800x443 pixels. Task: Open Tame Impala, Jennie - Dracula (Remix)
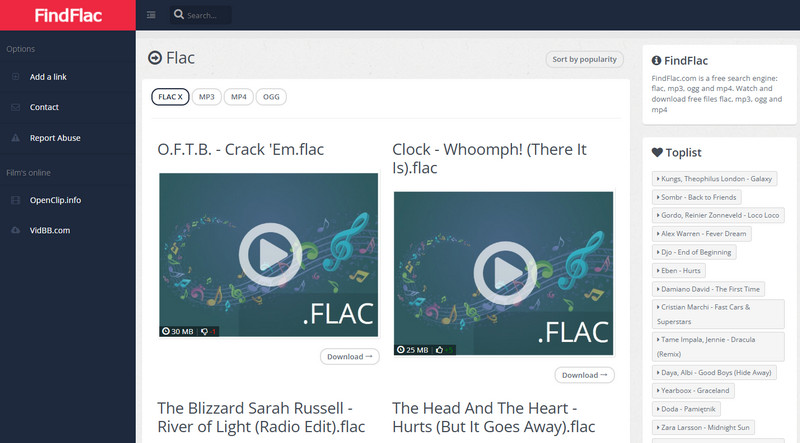click(x=718, y=347)
